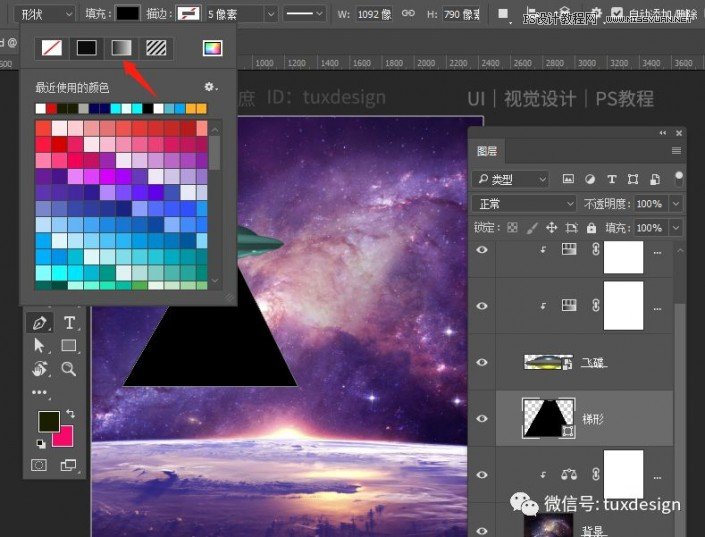Open the Edit Toolbar three-dots button

click(40, 392)
